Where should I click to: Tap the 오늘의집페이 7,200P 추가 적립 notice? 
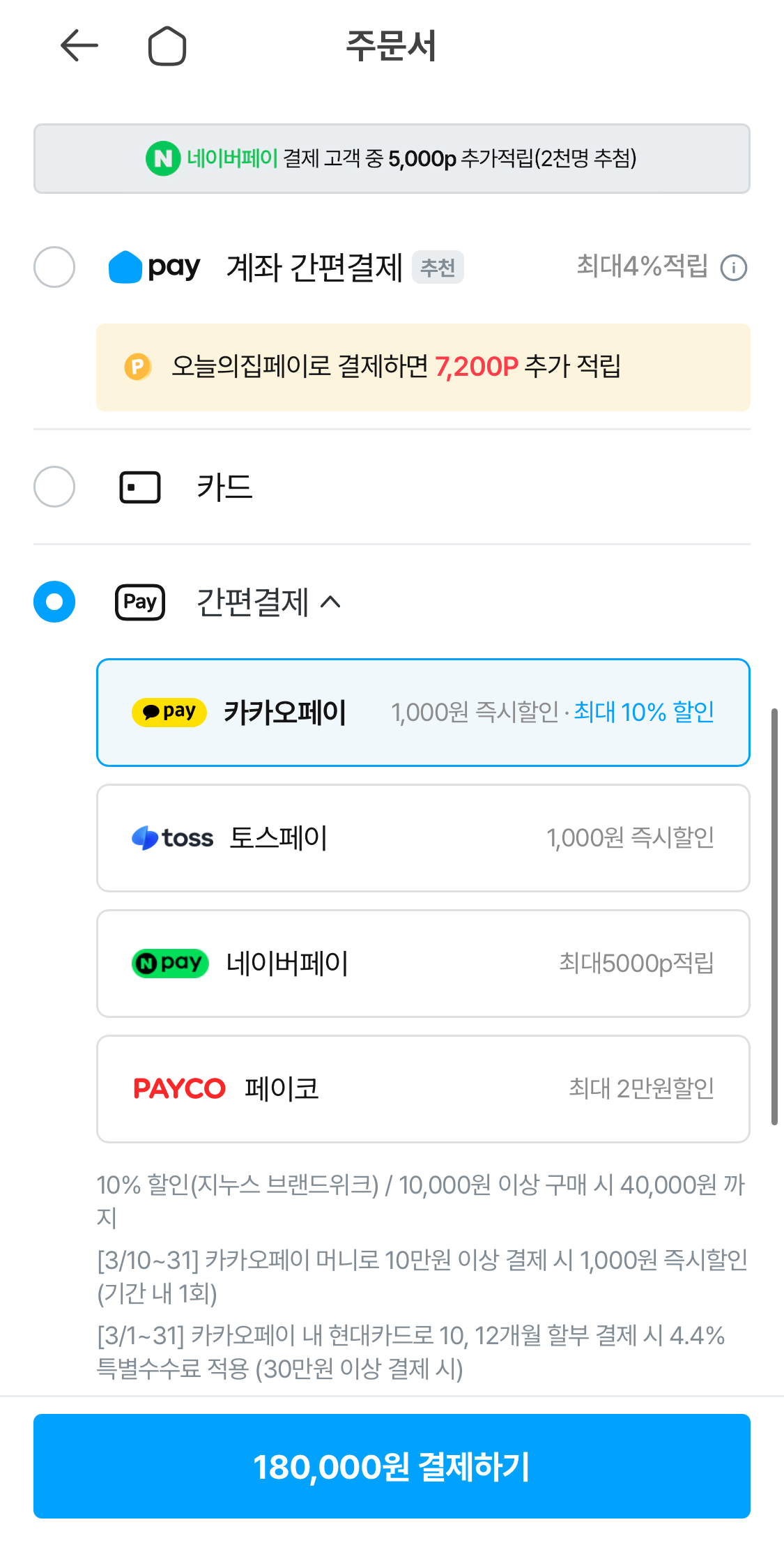(x=423, y=367)
